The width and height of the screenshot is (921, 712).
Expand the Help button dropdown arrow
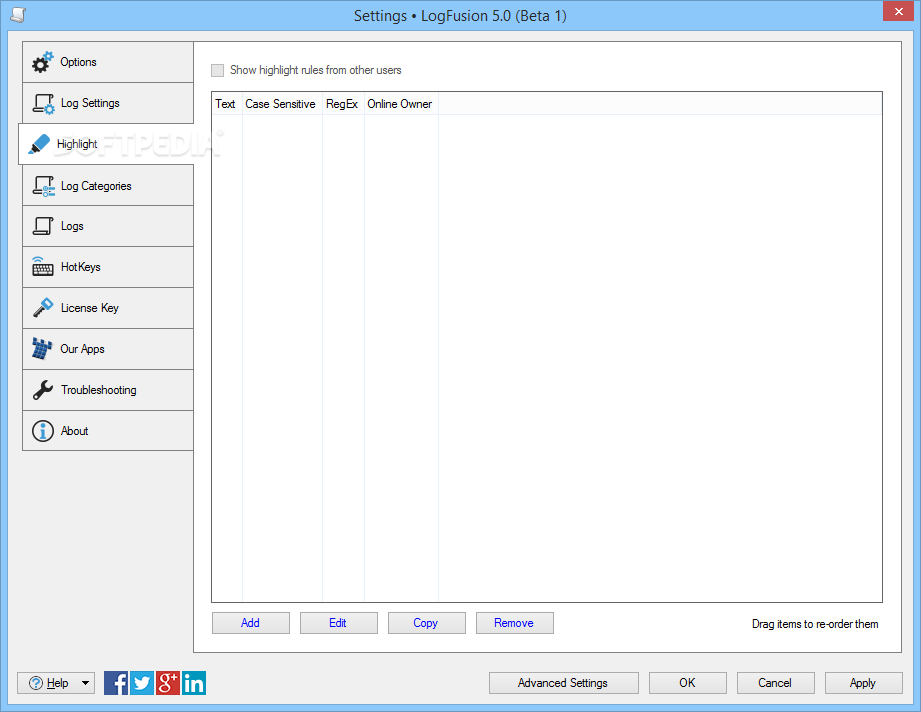click(x=86, y=683)
